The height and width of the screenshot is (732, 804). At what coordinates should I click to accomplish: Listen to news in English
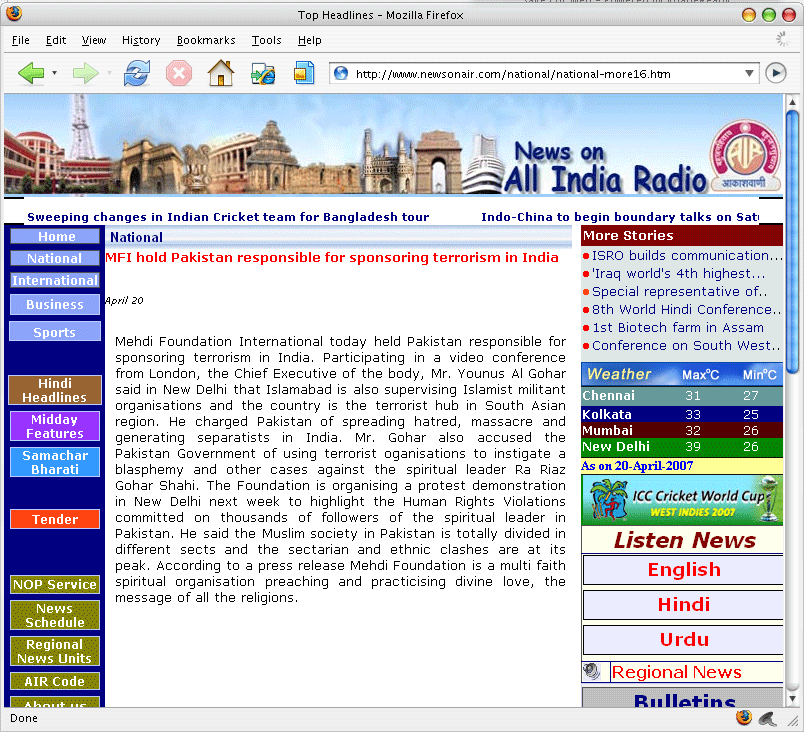(x=684, y=570)
